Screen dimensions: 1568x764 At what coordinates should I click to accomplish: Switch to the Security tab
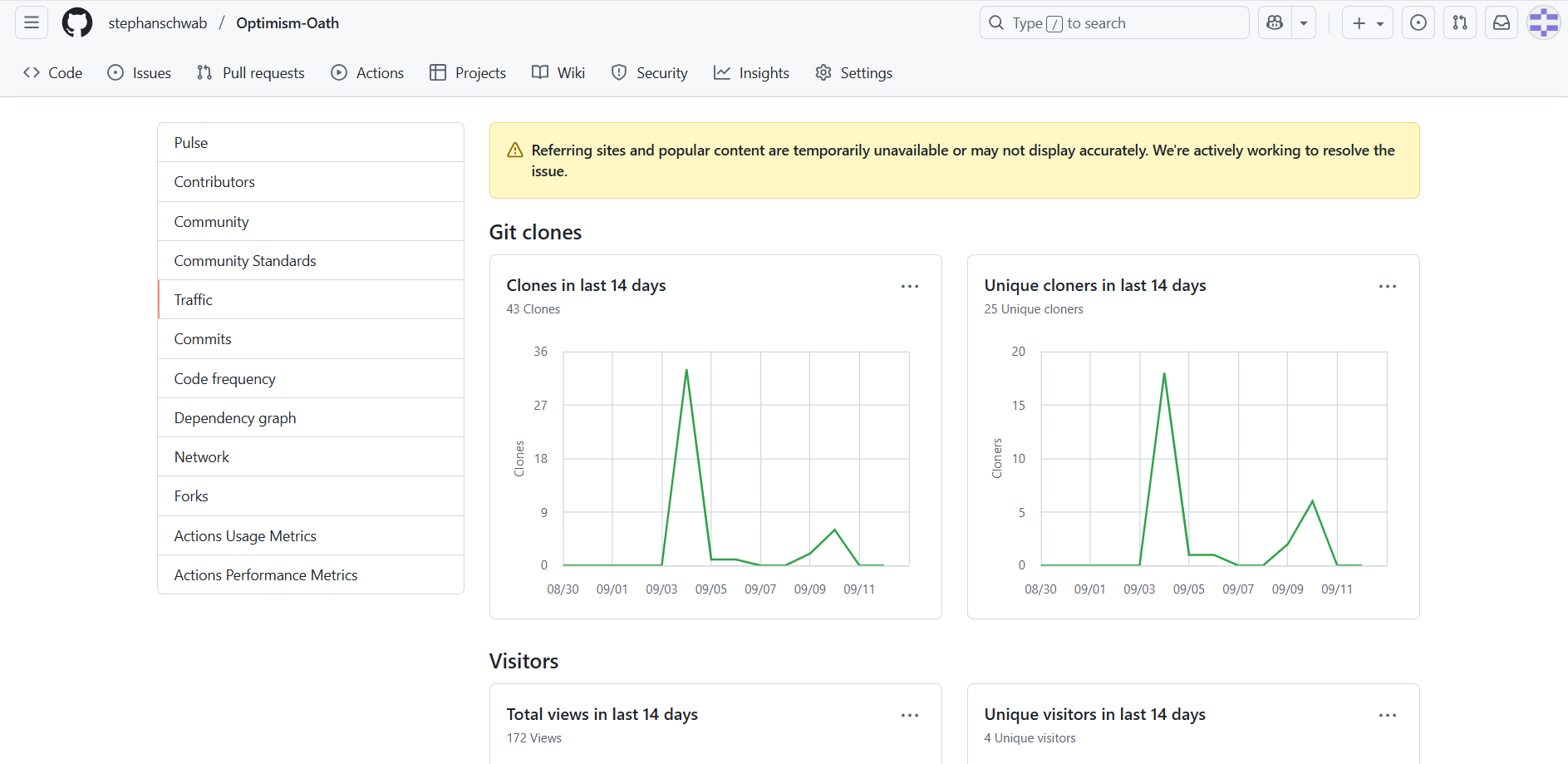(x=649, y=73)
